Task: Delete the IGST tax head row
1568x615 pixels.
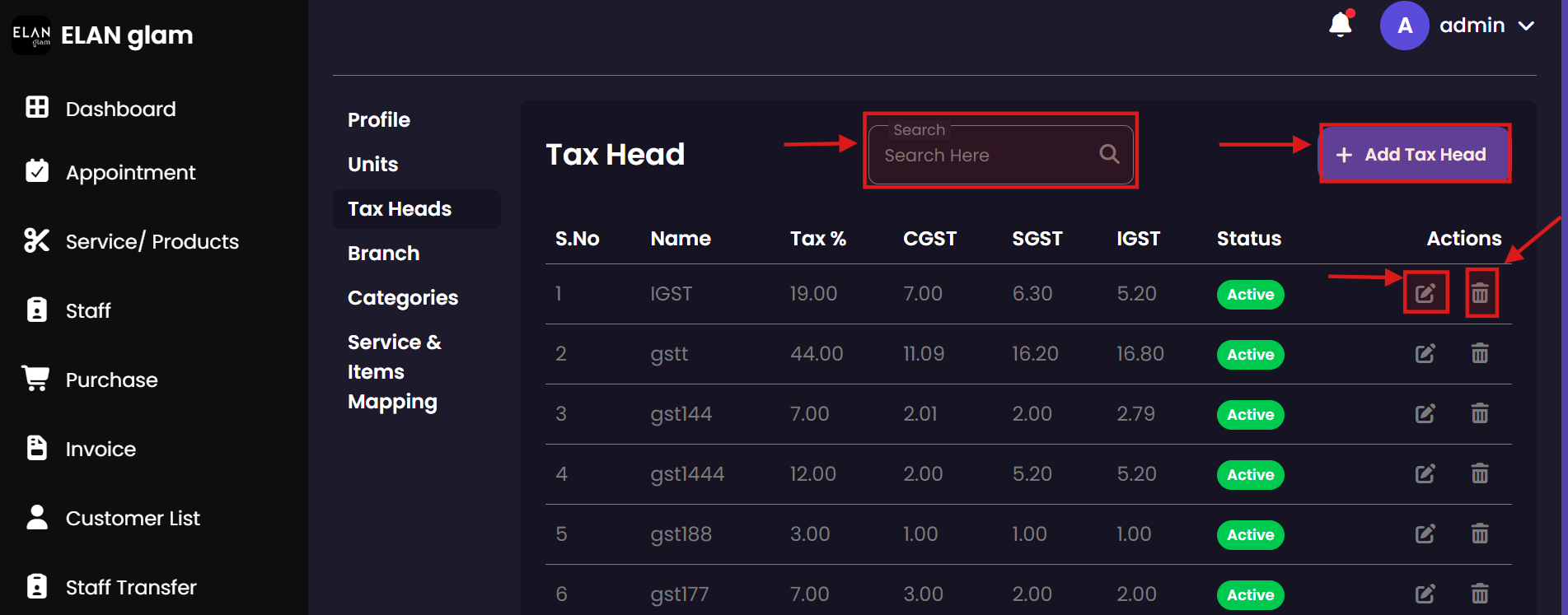Action: tap(1480, 293)
